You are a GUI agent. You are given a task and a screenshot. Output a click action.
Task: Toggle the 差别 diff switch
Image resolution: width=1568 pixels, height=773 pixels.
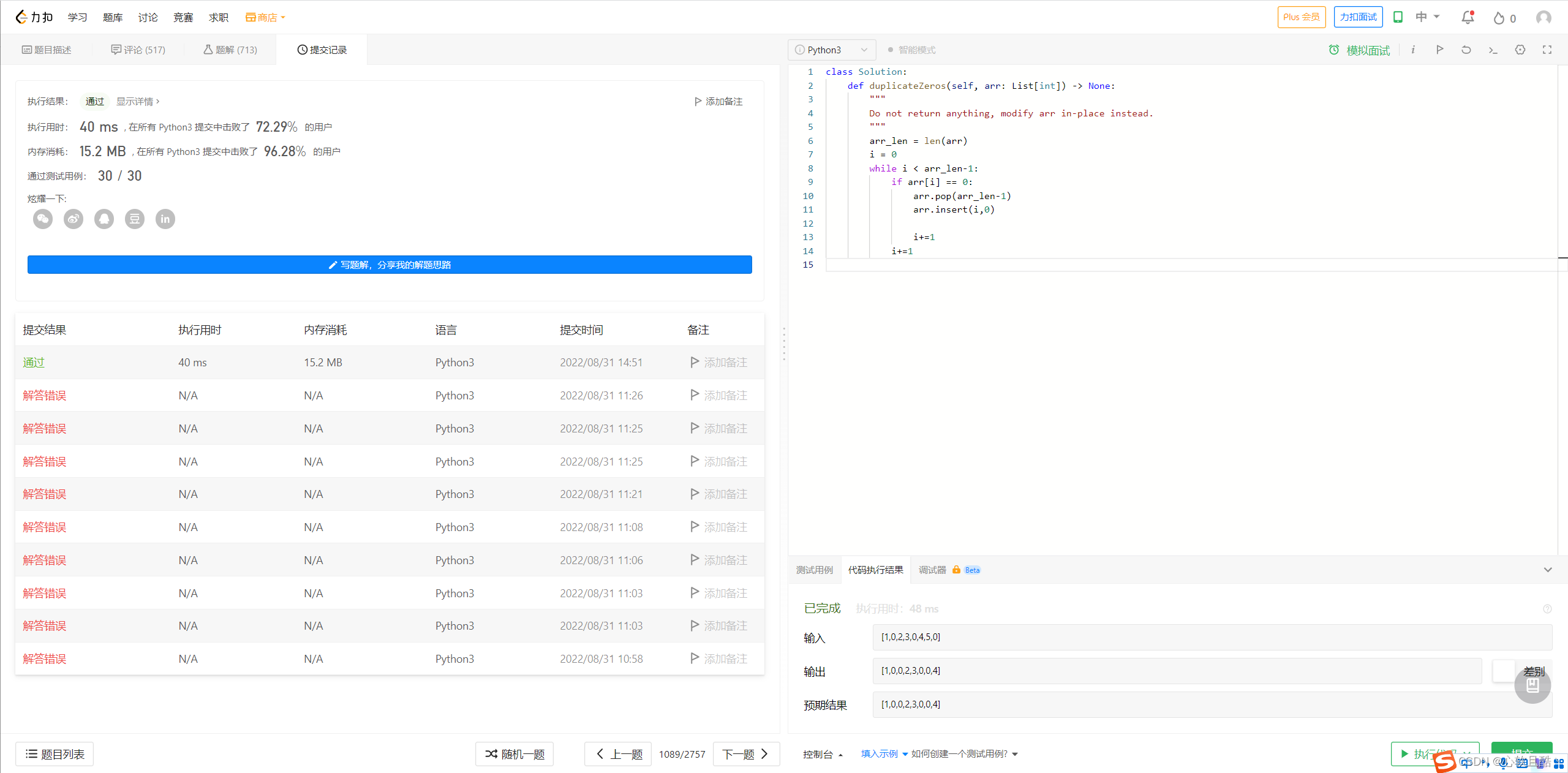(1504, 671)
